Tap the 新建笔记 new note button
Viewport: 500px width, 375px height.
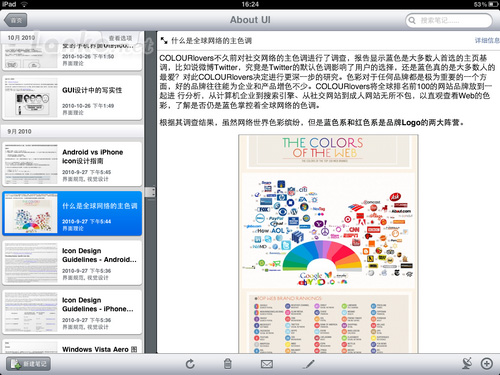coord(29,364)
